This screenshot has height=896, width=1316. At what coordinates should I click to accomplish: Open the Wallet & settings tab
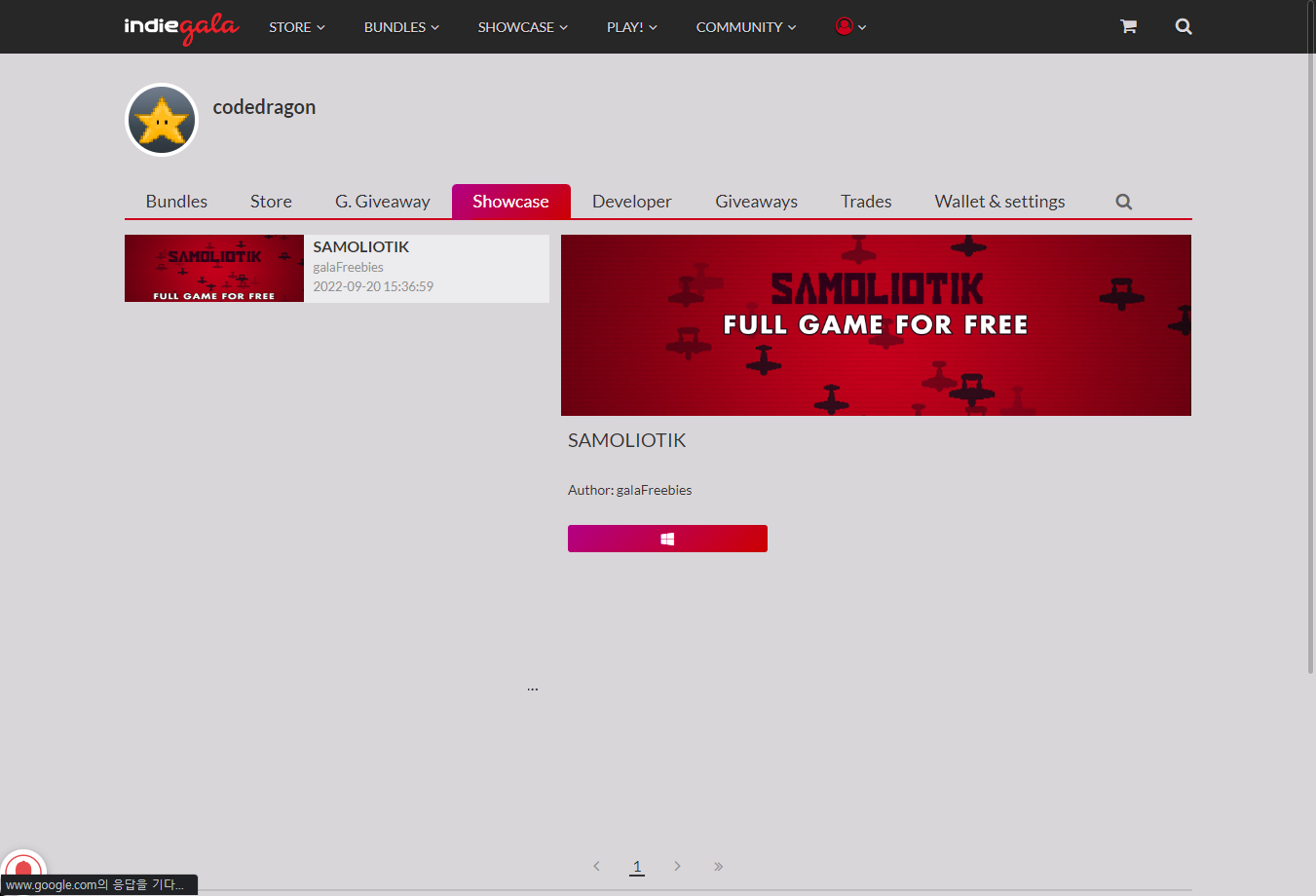coord(999,202)
